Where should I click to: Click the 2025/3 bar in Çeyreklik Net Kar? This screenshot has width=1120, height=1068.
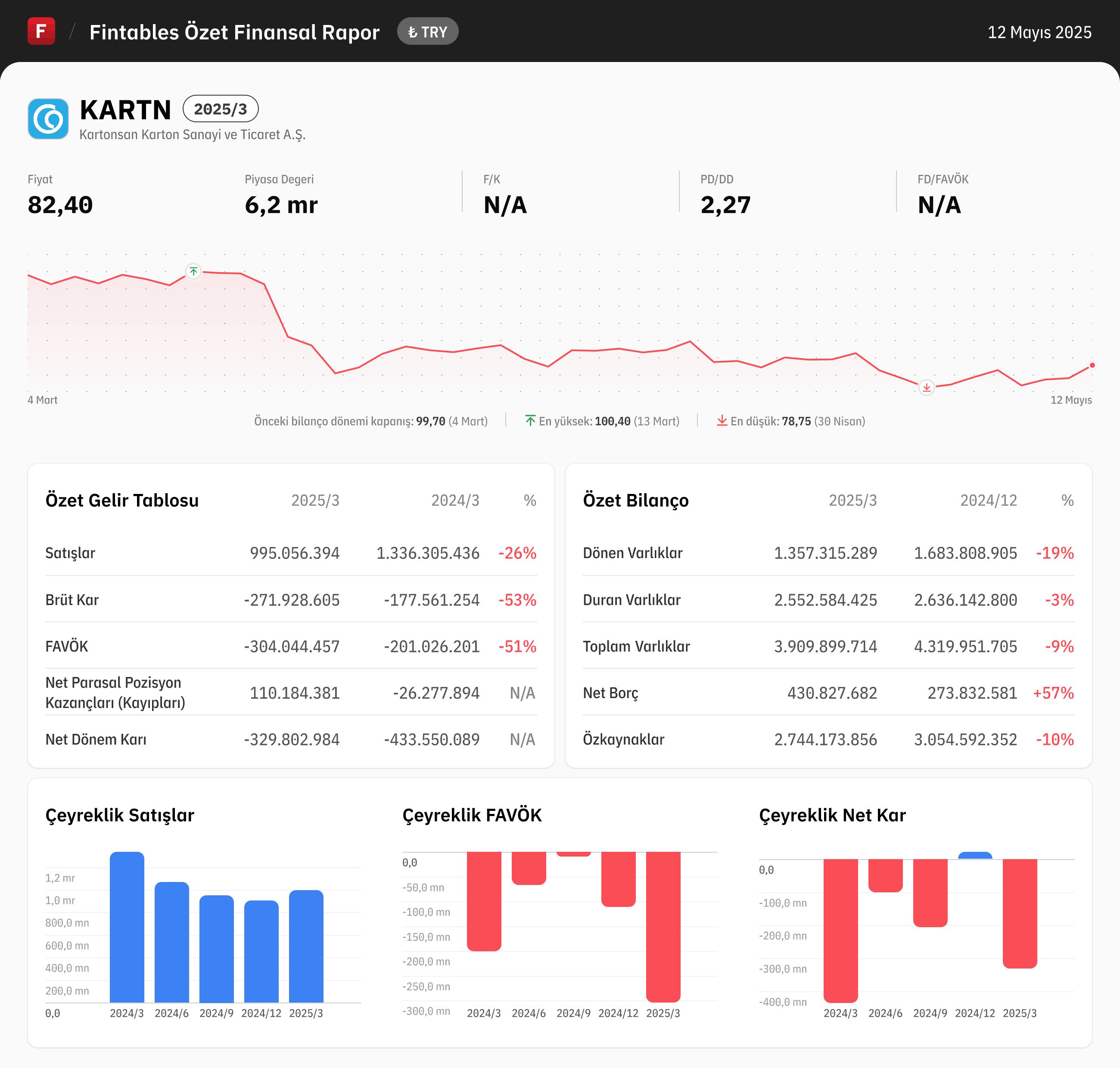(x=1020, y=913)
